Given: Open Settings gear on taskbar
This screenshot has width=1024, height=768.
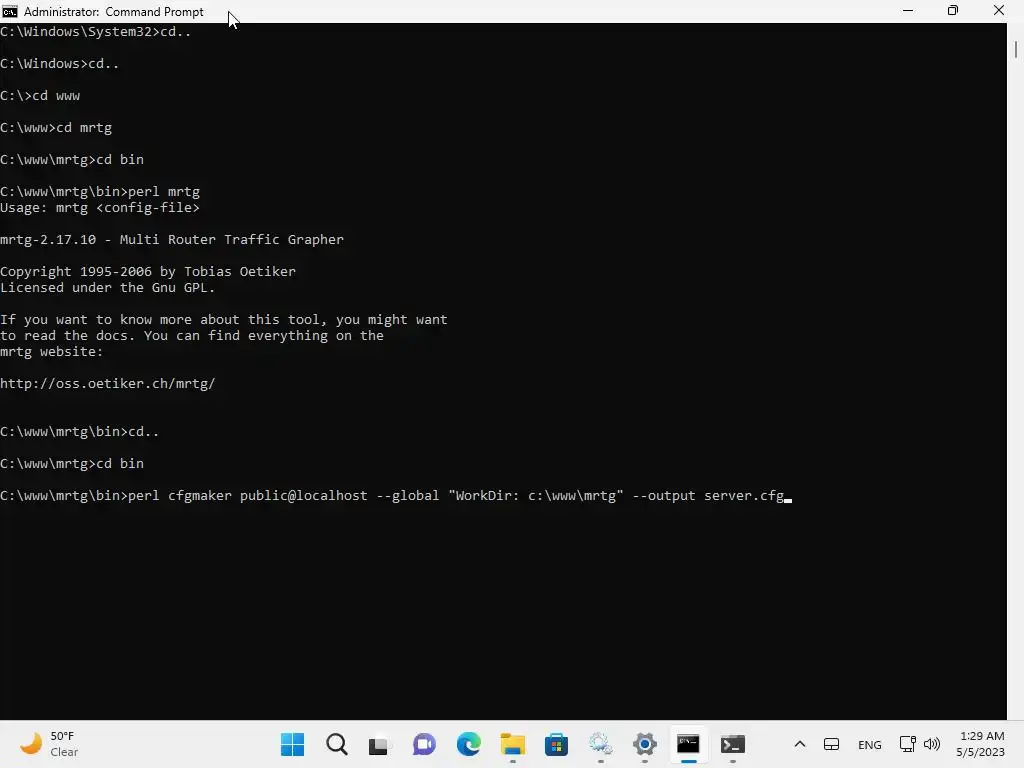Looking at the screenshot, I should 645,744.
